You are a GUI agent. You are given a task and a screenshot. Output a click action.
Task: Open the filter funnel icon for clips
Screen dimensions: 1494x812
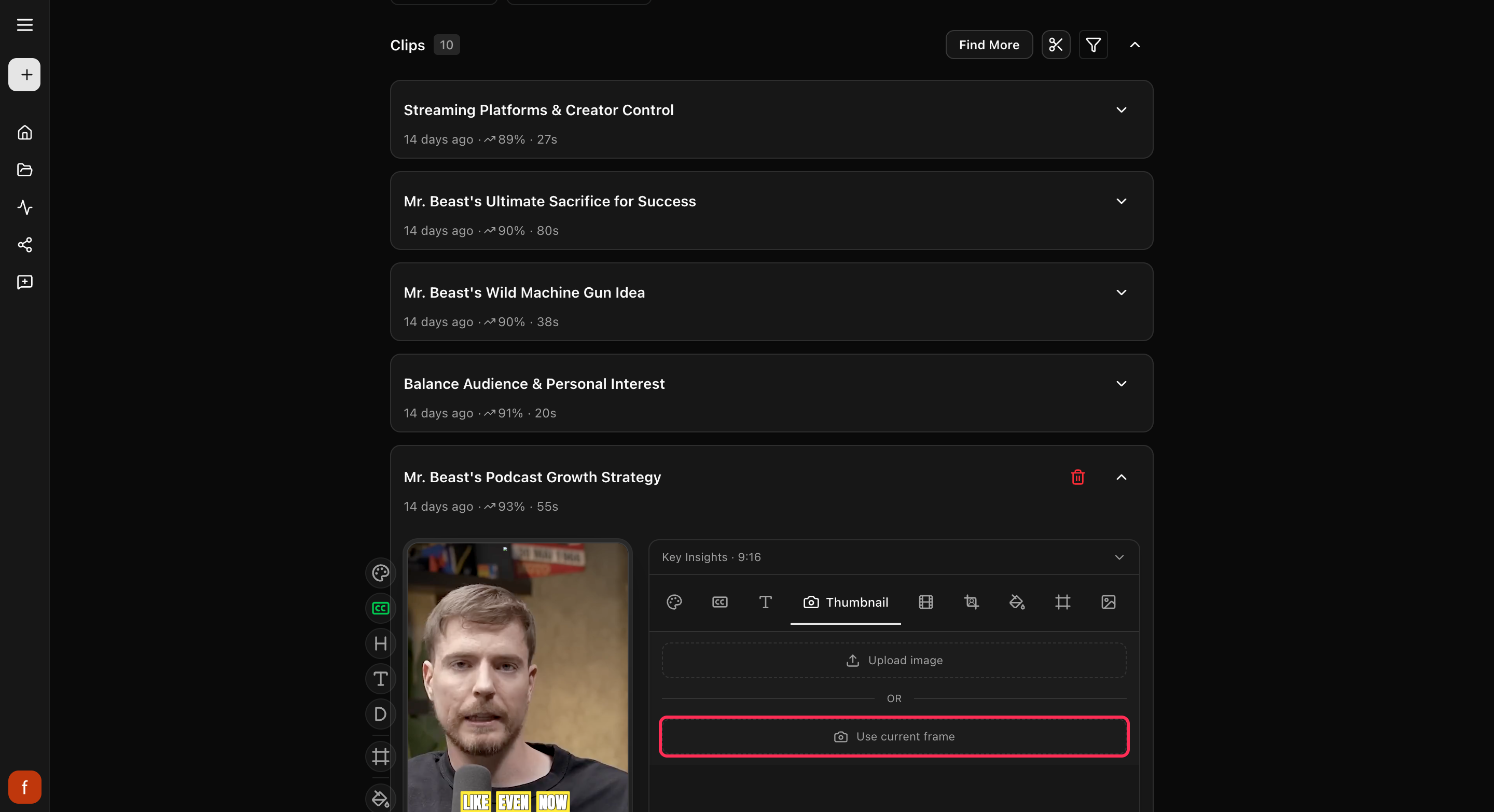(1093, 45)
